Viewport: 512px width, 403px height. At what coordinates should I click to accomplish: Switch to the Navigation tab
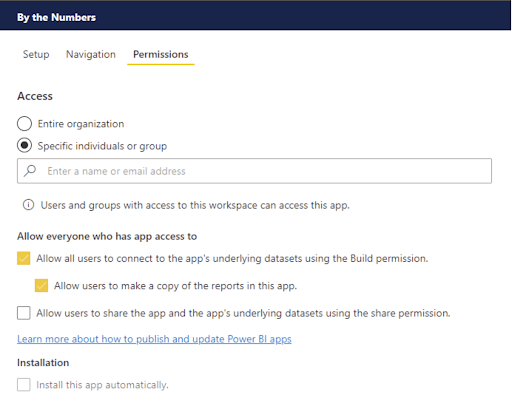[x=91, y=54]
